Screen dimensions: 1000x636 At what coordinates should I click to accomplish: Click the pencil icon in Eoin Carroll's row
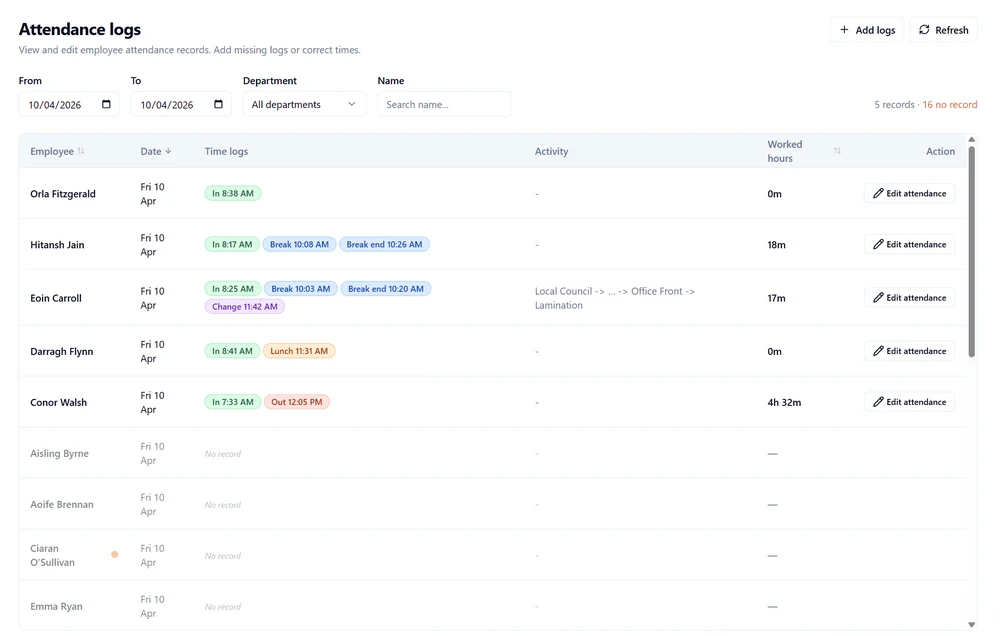tap(878, 297)
